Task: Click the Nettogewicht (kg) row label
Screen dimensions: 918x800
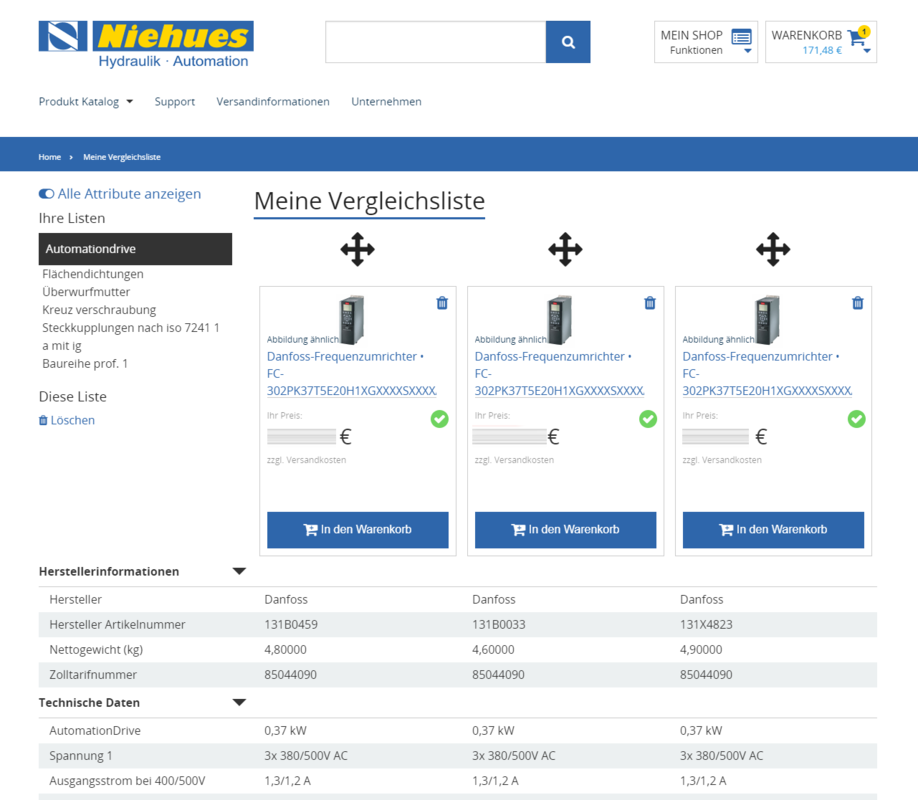Action: tap(96, 650)
